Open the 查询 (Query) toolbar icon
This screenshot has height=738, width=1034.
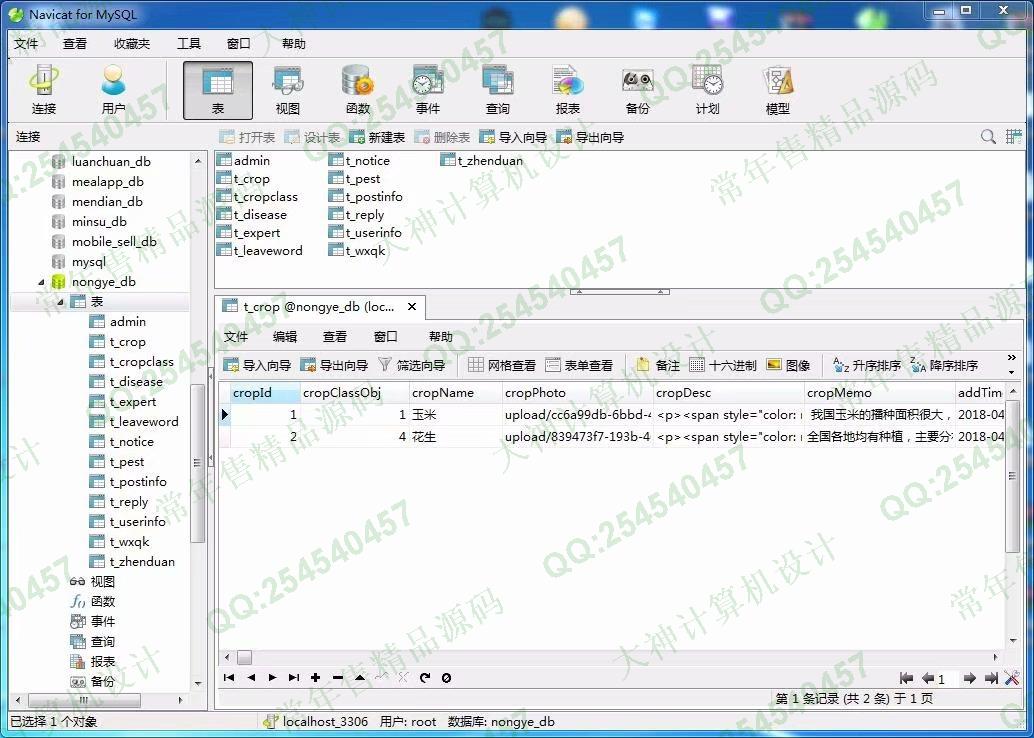pyautogui.click(x=497, y=90)
